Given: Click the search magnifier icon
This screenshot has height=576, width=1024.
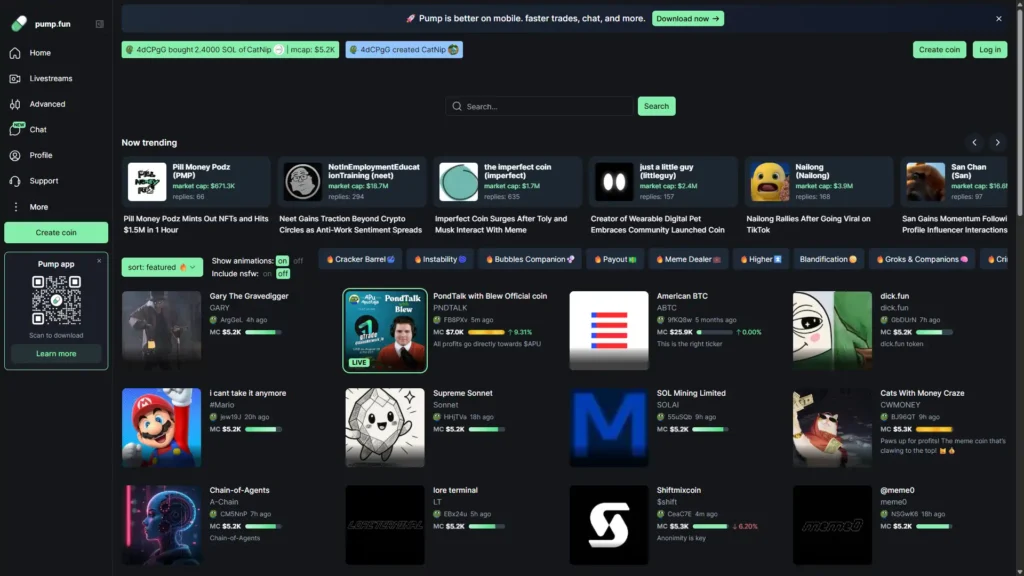Looking at the screenshot, I should (457, 106).
